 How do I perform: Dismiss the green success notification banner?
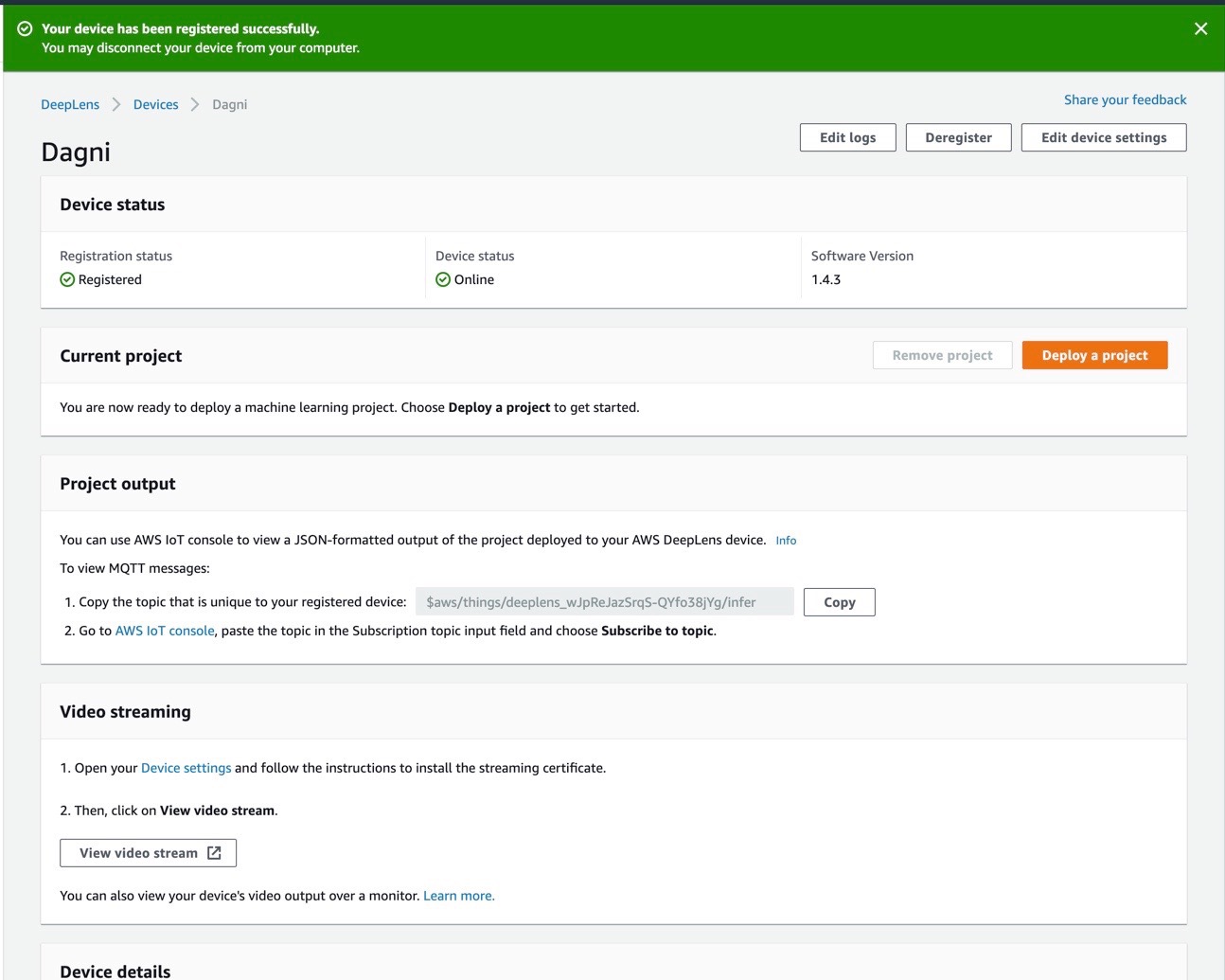[1200, 29]
